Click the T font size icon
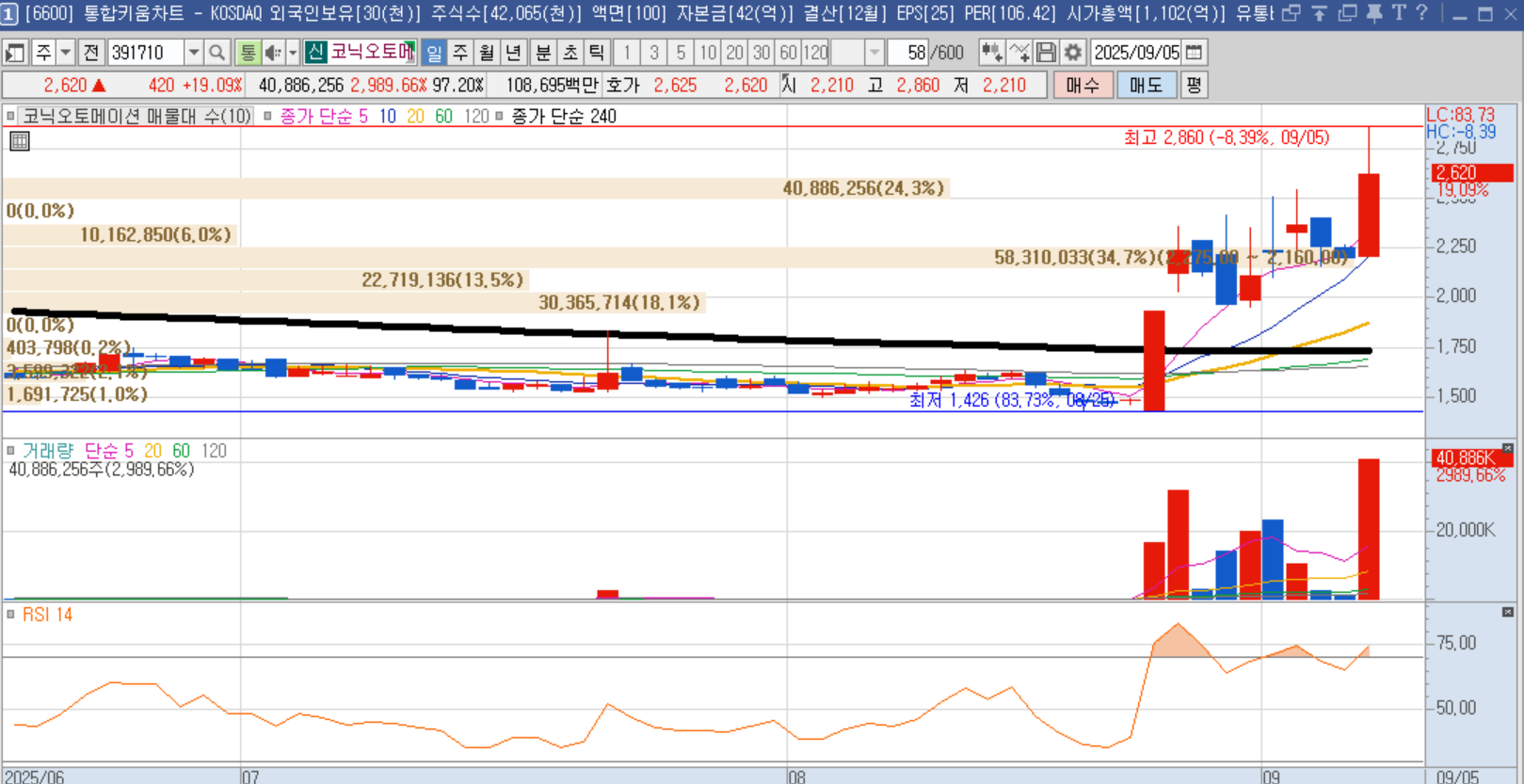This screenshot has height=784, width=1524. [x=1399, y=13]
